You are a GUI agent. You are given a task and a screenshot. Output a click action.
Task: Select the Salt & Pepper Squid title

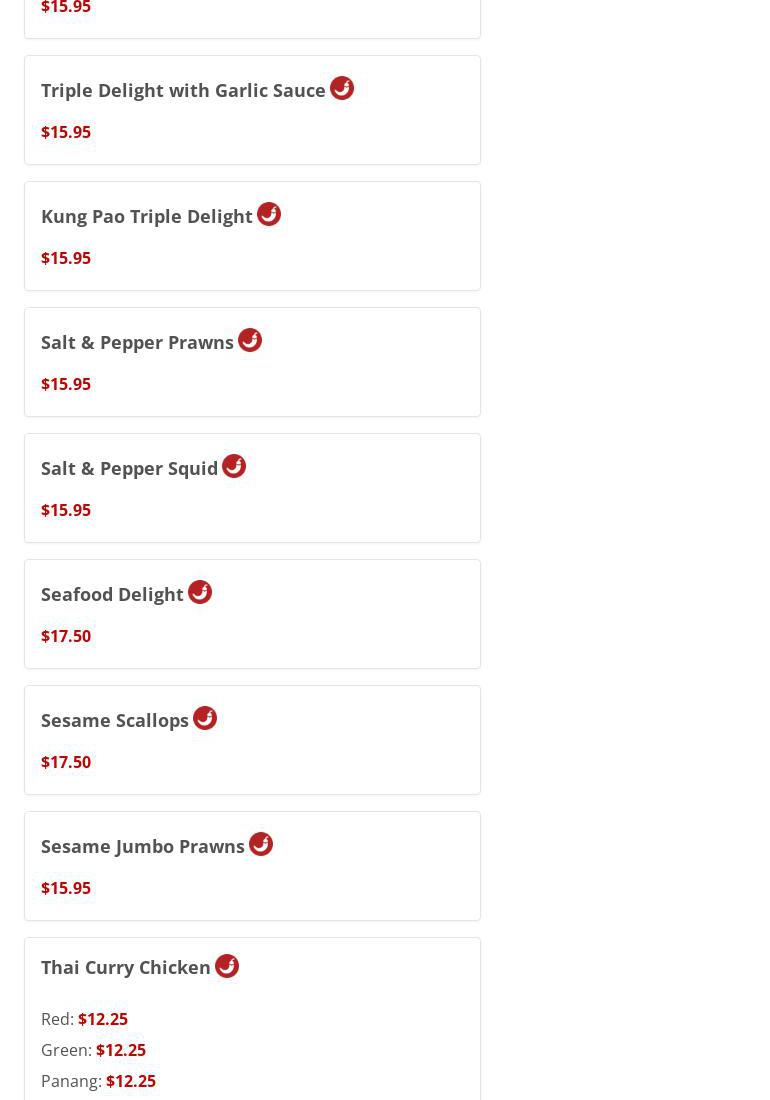coord(129,469)
